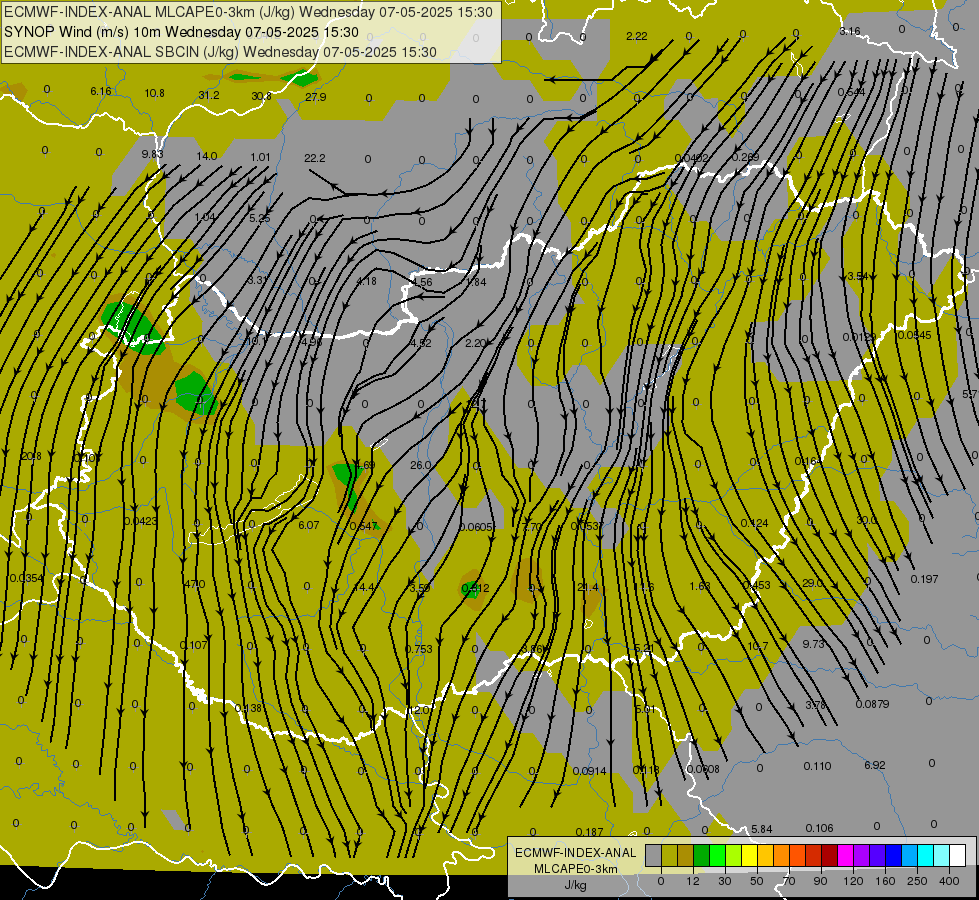The image size is (979, 900).
Task: Click the map value '0.812' on the green patch
Action: click(x=475, y=588)
